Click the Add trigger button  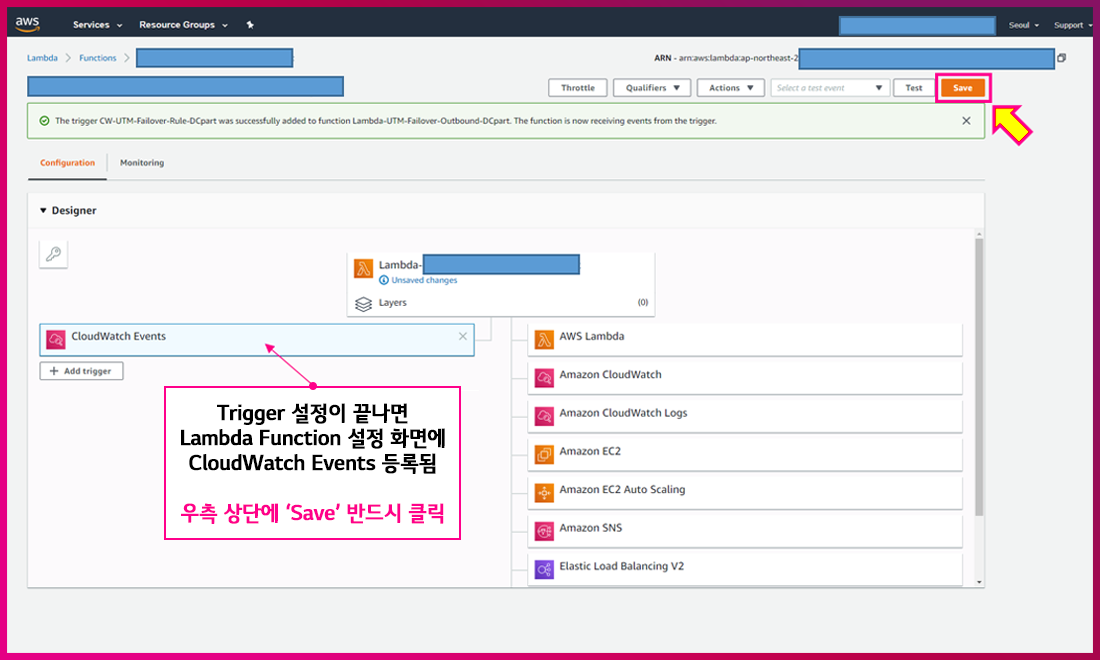(82, 371)
